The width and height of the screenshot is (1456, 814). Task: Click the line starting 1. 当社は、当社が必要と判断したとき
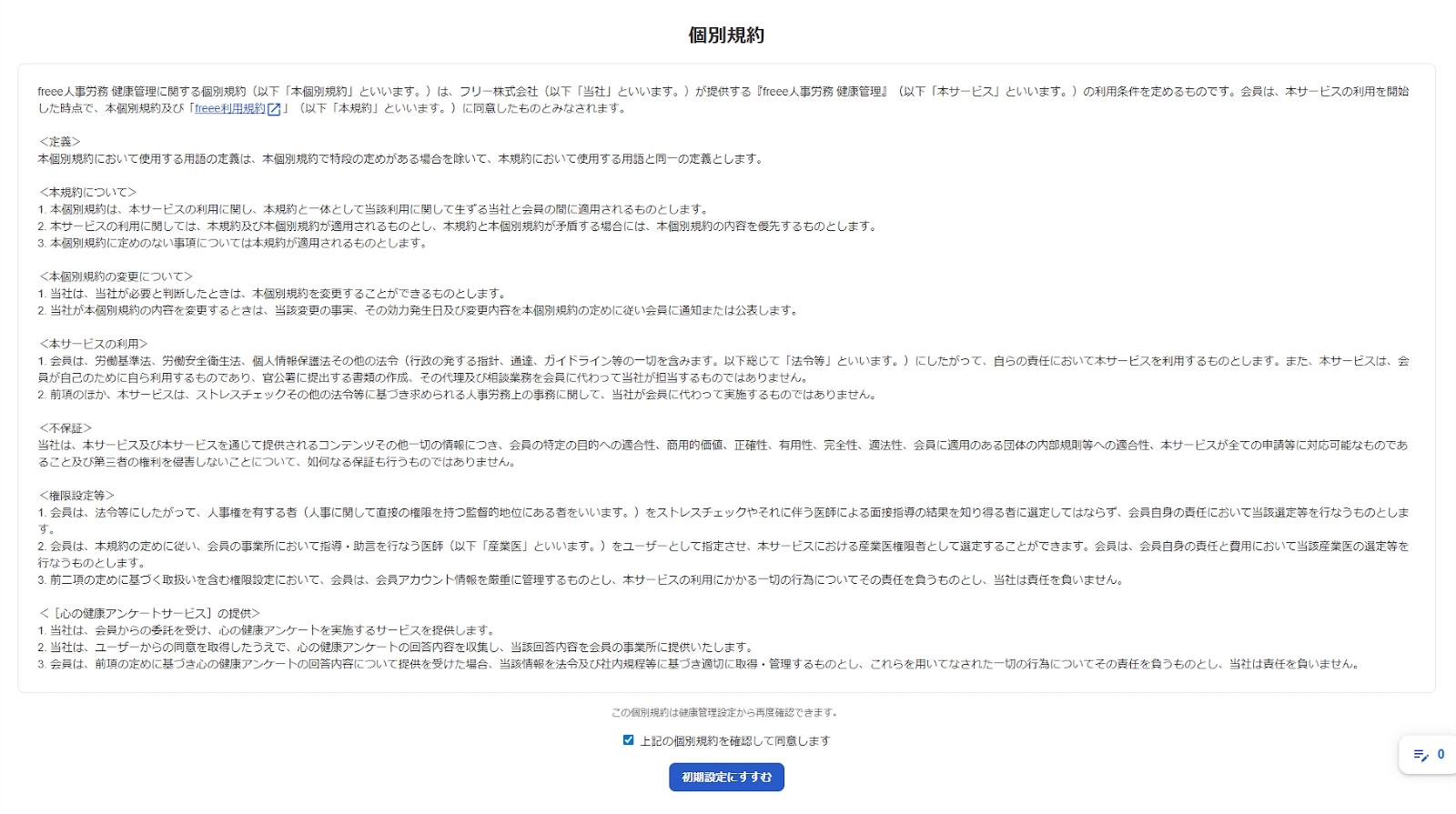click(272, 294)
